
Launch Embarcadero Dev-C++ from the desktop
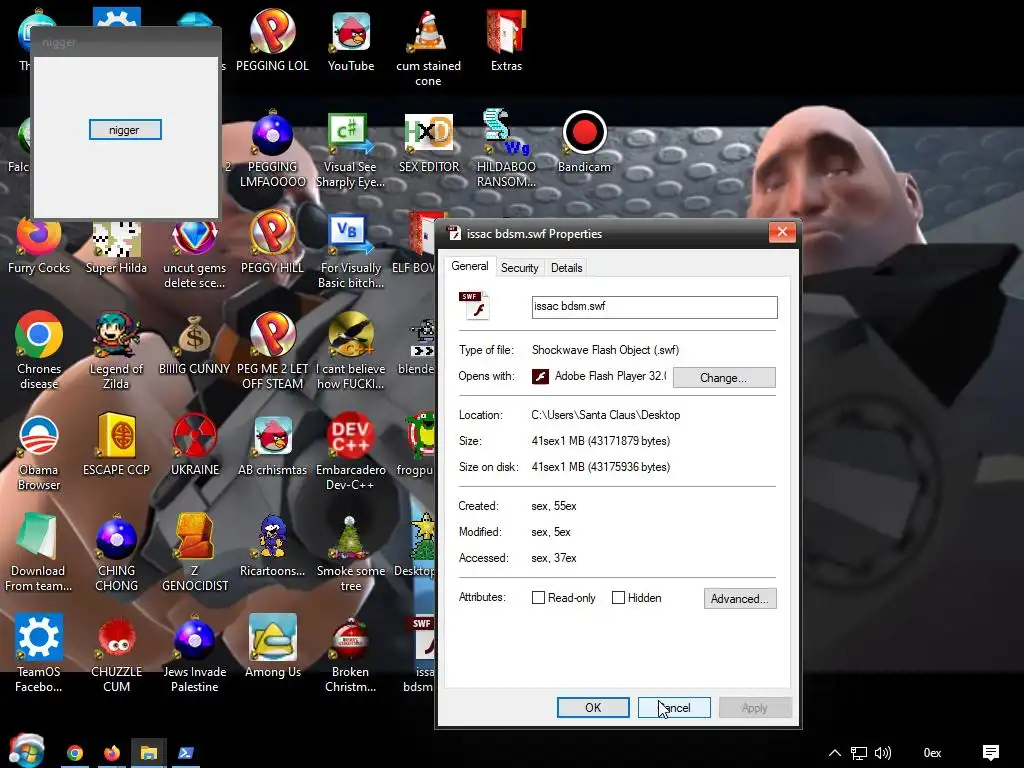(x=351, y=453)
